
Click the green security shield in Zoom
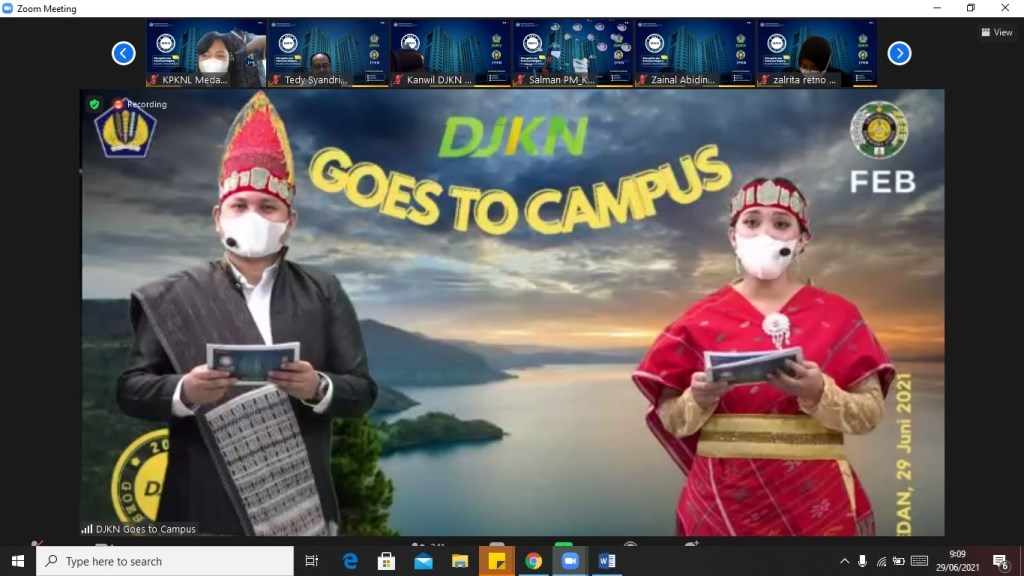[92, 104]
